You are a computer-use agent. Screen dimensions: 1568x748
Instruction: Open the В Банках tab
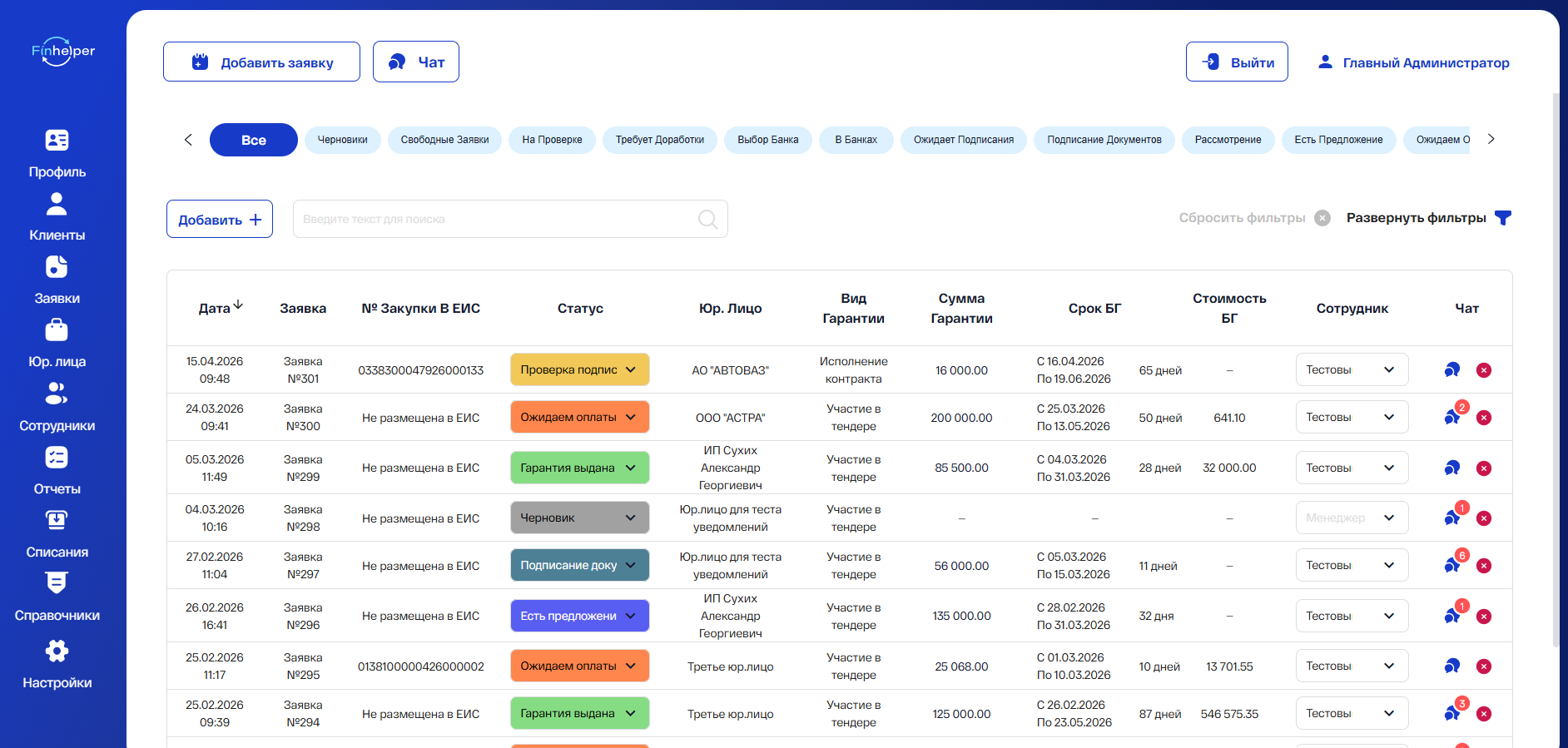(x=856, y=140)
